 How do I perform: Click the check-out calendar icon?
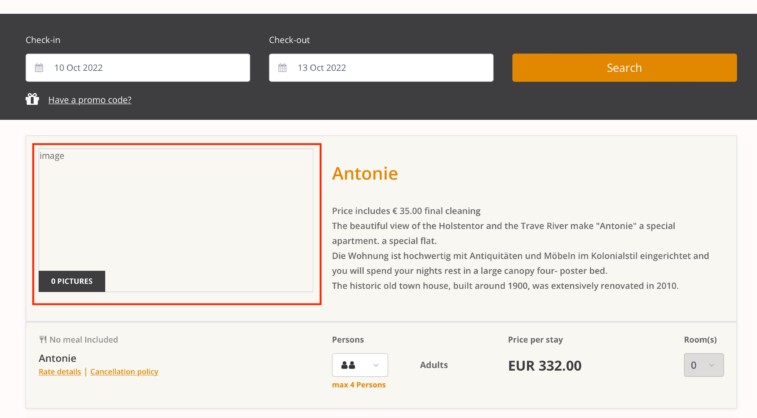tap(282, 68)
